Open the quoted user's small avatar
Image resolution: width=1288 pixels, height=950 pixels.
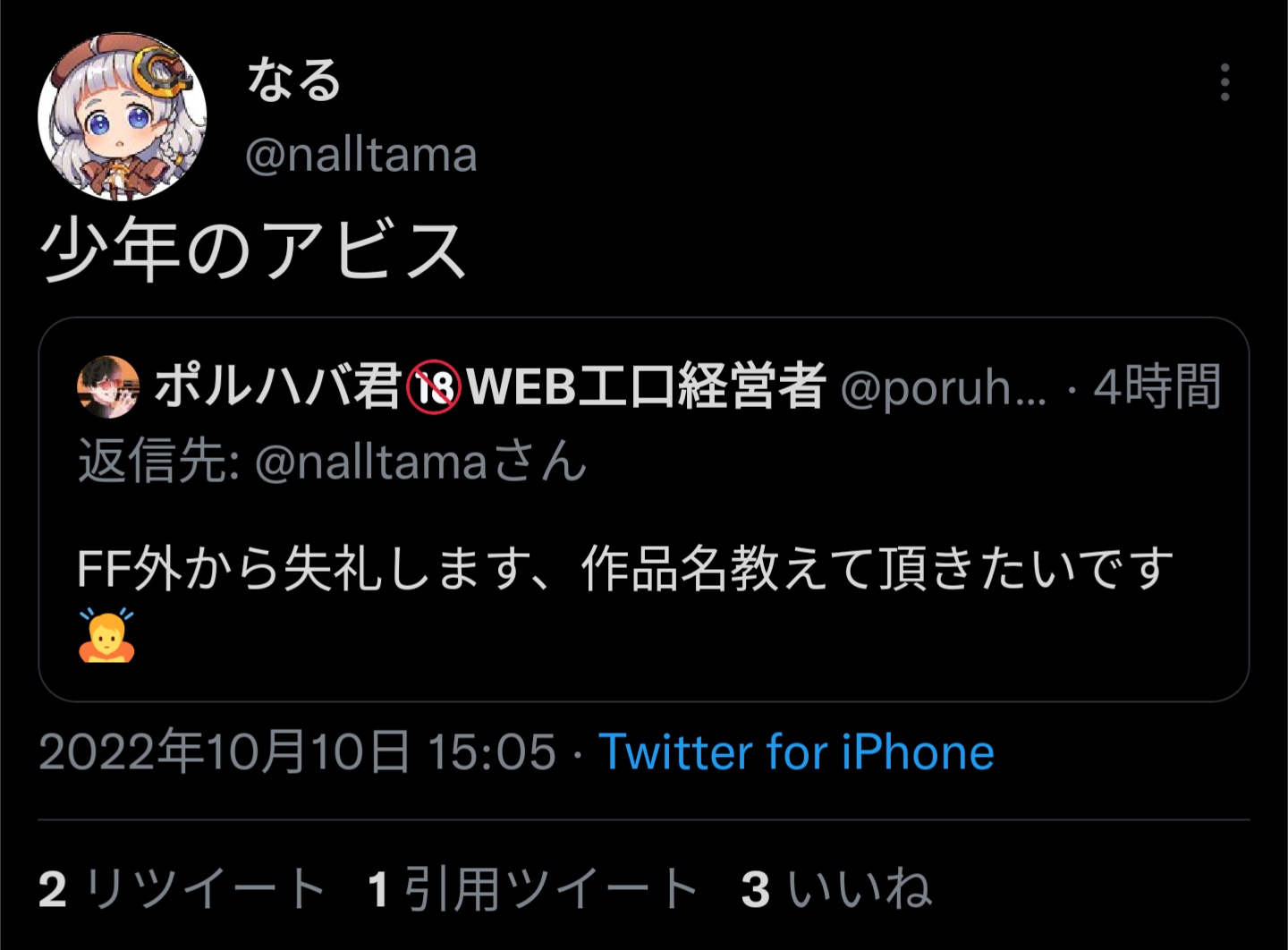pyautogui.click(x=108, y=387)
